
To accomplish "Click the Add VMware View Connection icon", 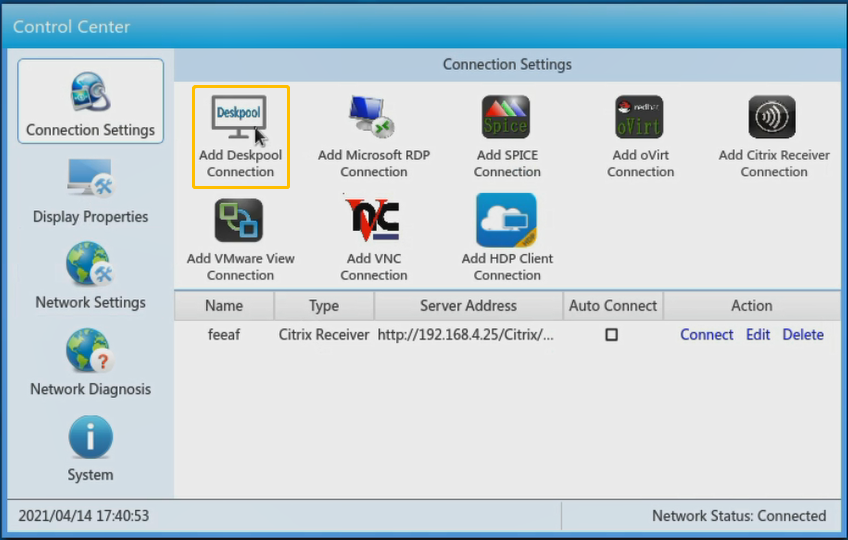I will [x=238, y=220].
